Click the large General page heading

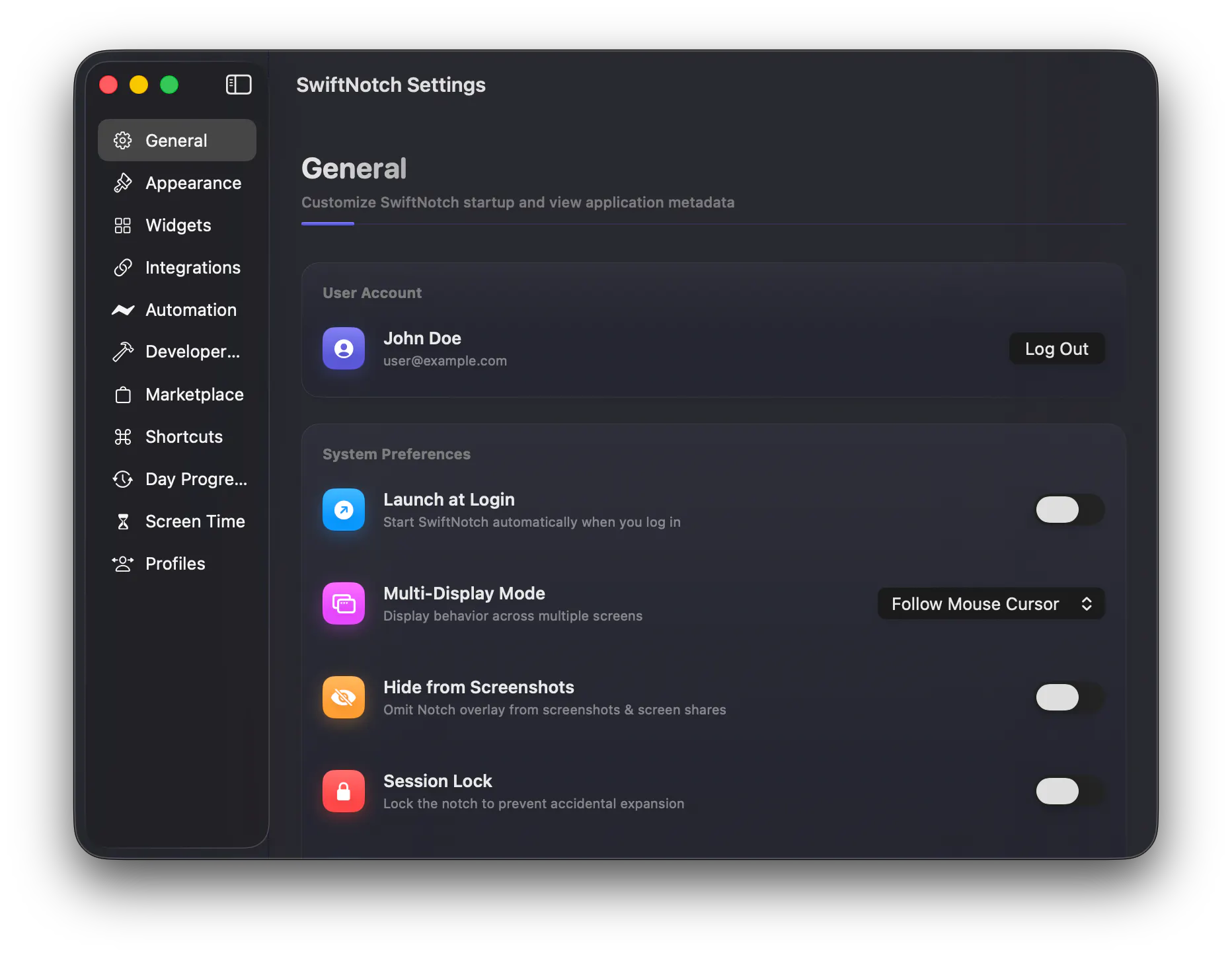point(354,169)
